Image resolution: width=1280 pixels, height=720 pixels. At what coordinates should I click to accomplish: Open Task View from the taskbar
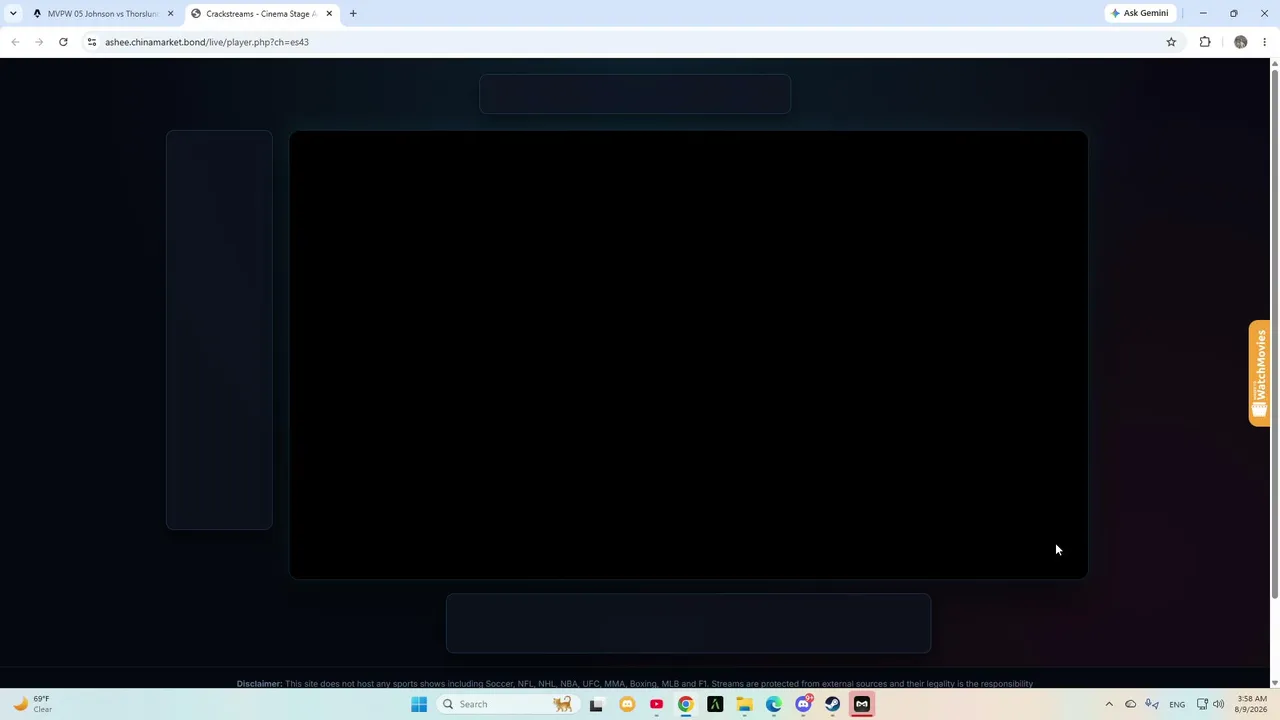point(596,704)
